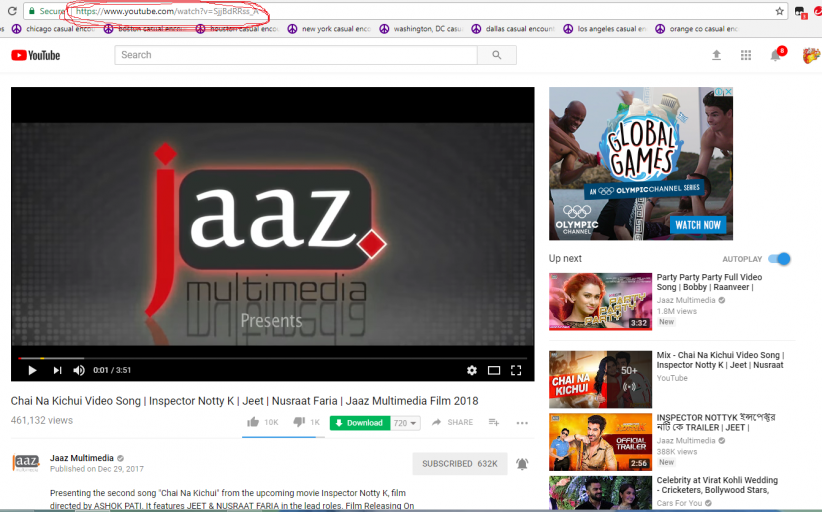
Task: Click the green Download button
Action: pyautogui.click(x=359, y=423)
